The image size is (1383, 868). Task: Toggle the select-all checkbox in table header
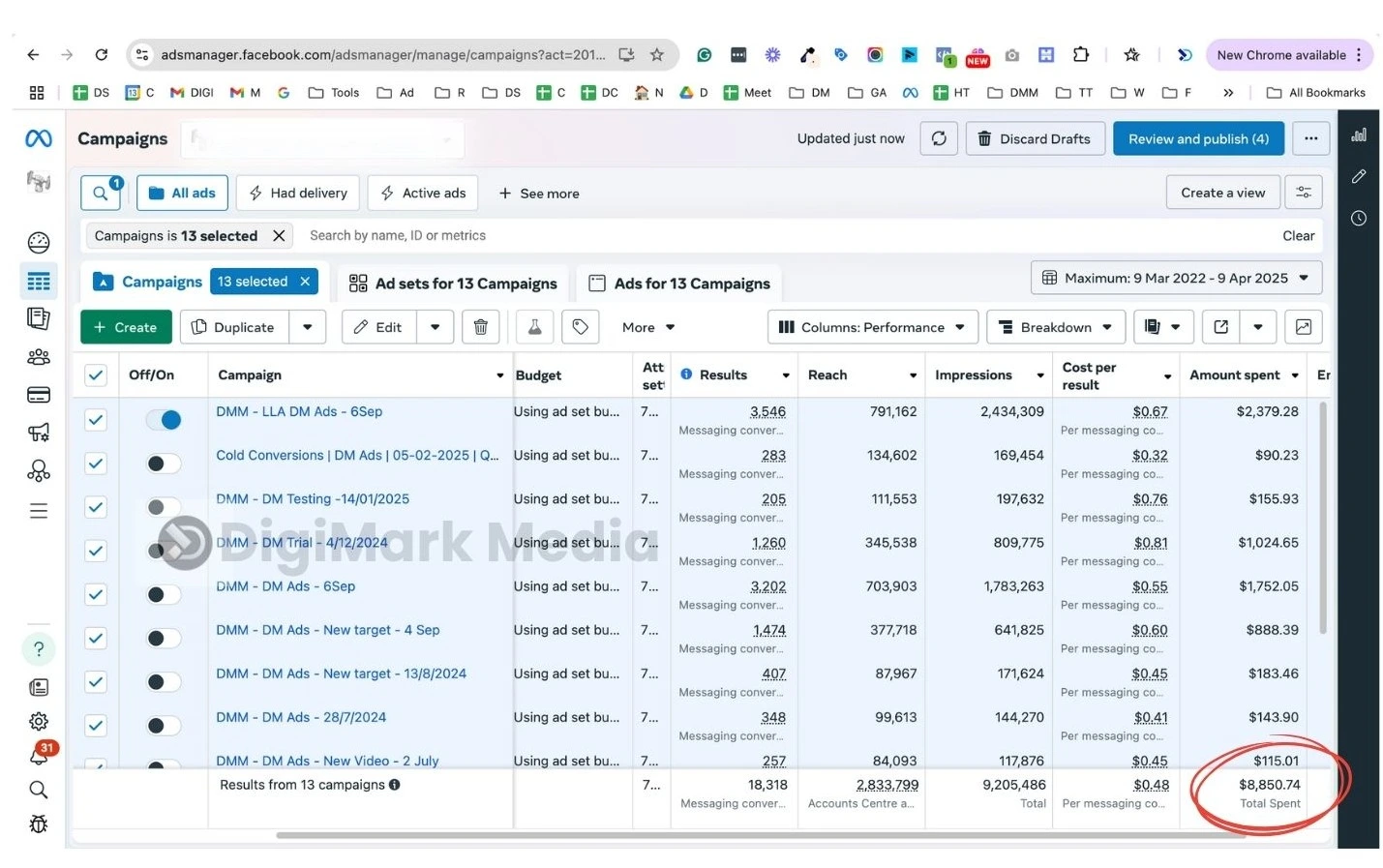click(96, 375)
